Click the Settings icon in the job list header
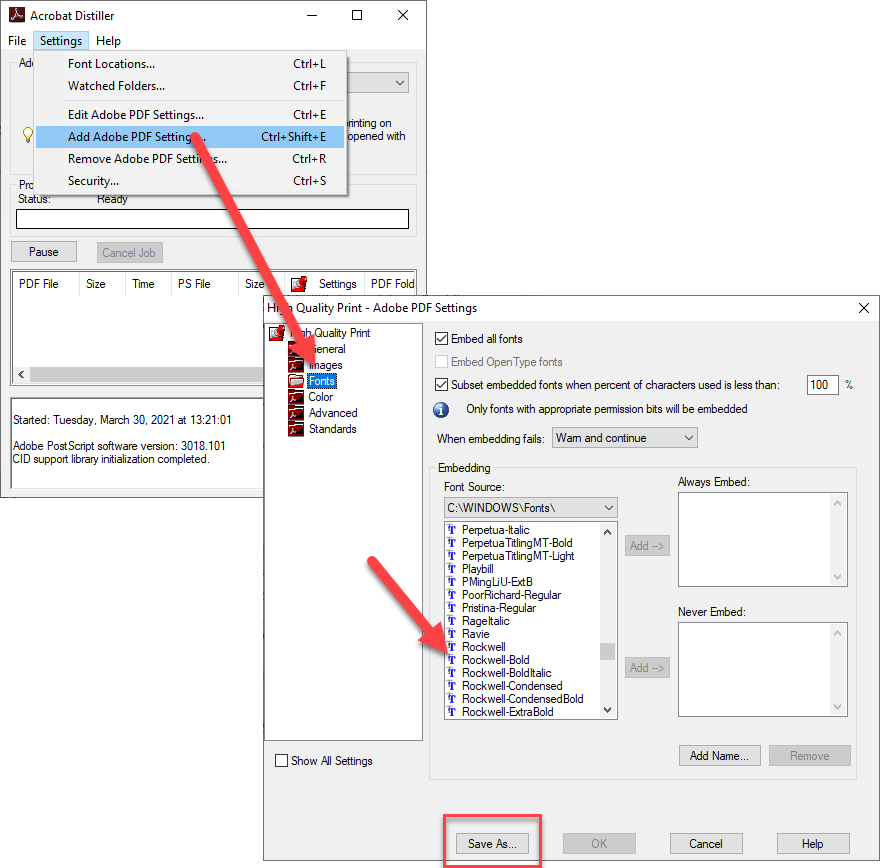880x868 pixels. 297,283
